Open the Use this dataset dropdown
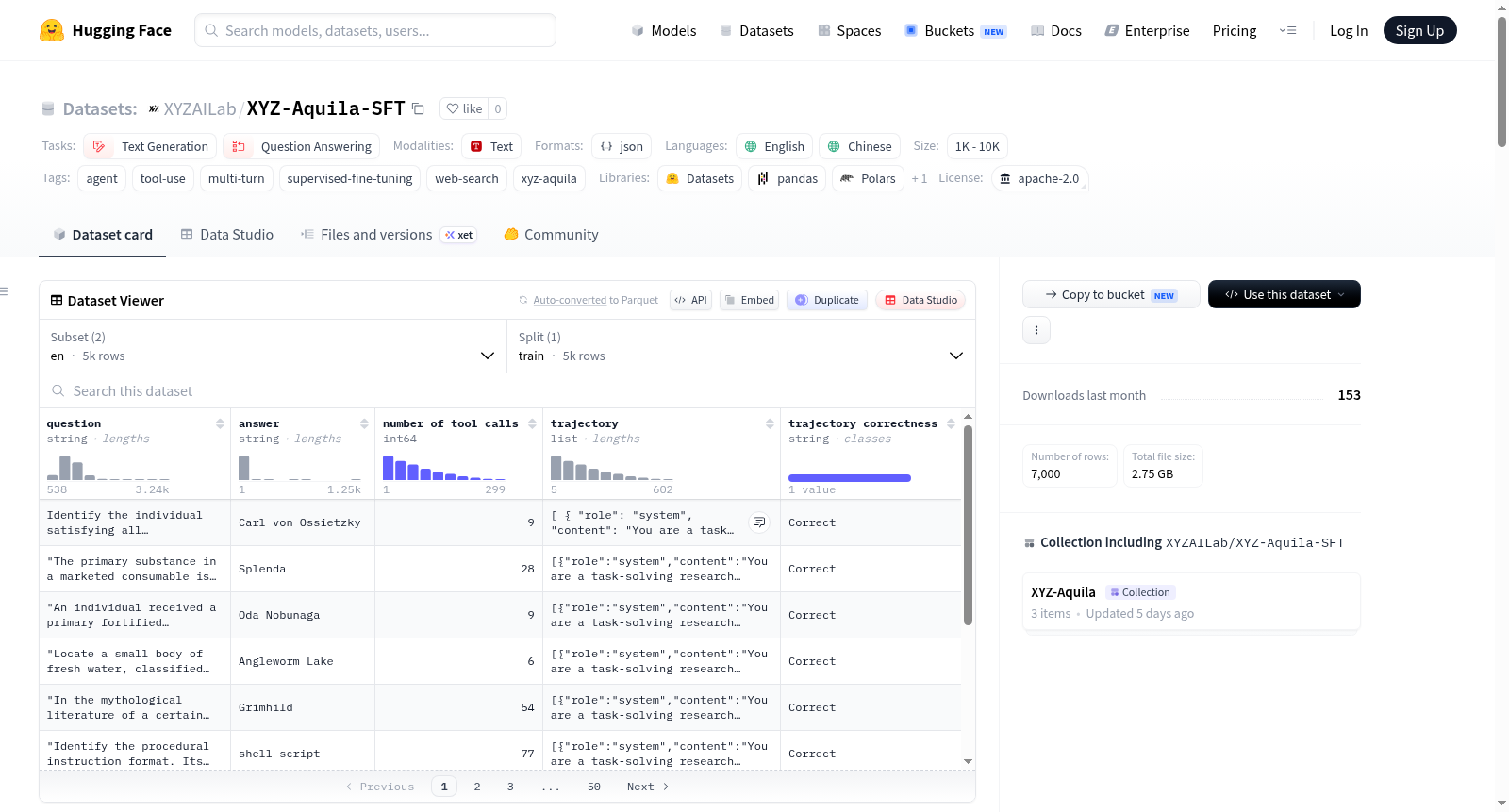Image resolution: width=1509 pixels, height=812 pixels. [x=1285, y=294]
